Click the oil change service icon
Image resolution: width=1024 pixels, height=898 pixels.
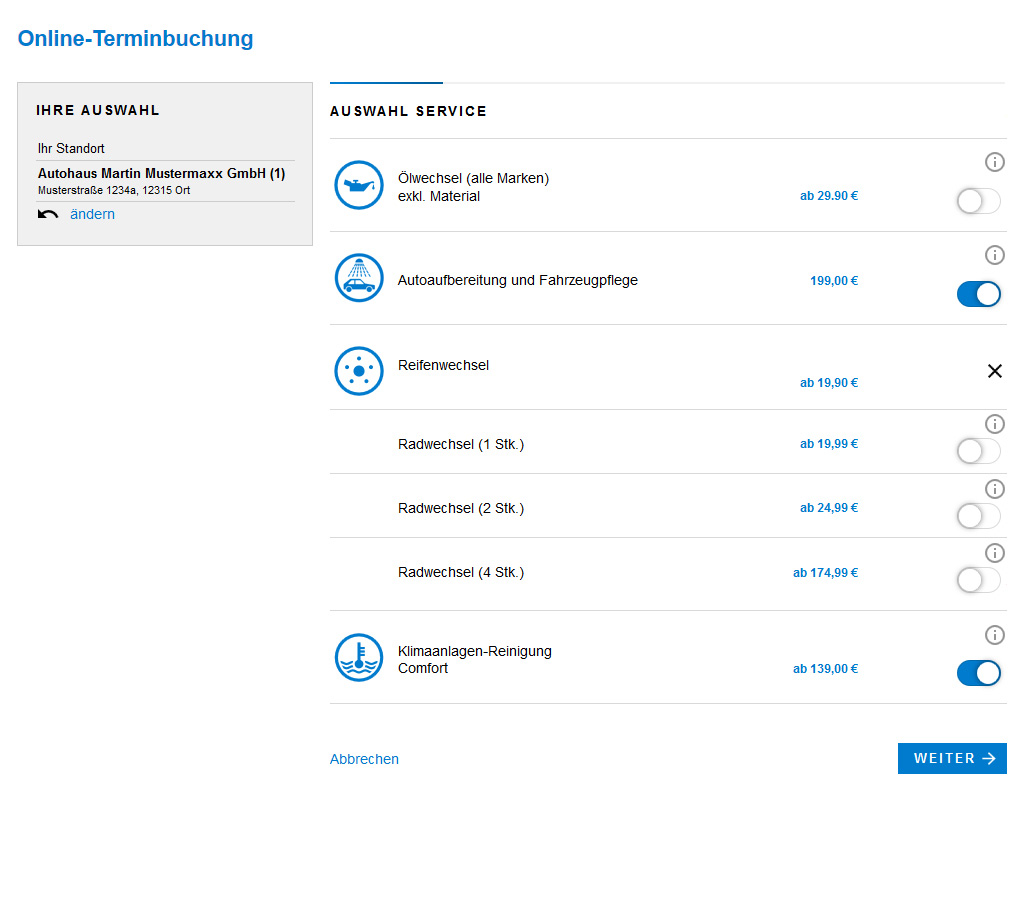click(x=359, y=186)
